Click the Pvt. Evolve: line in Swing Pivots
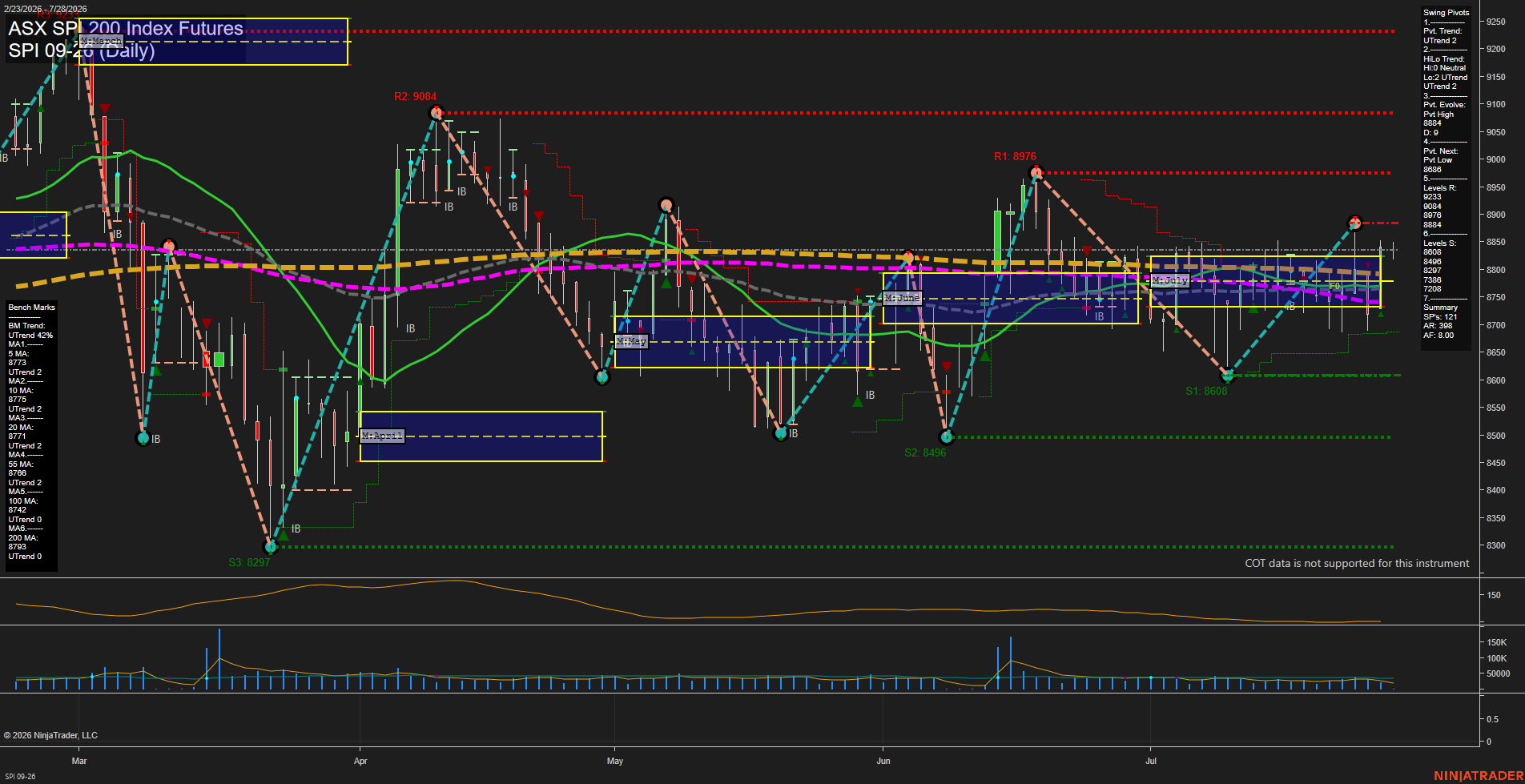1525x784 pixels. pyautogui.click(x=1444, y=105)
